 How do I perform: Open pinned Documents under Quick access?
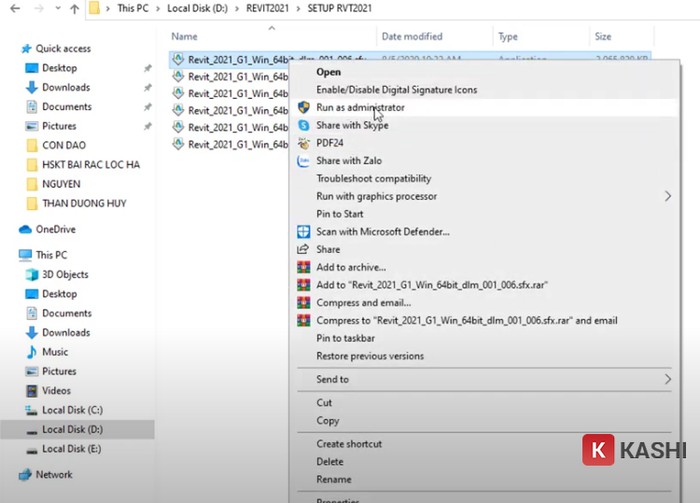[67, 107]
